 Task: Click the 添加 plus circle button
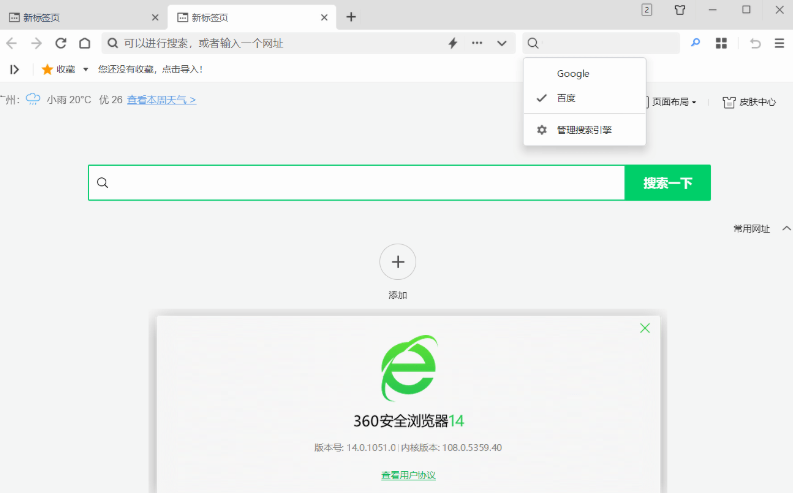click(398, 262)
